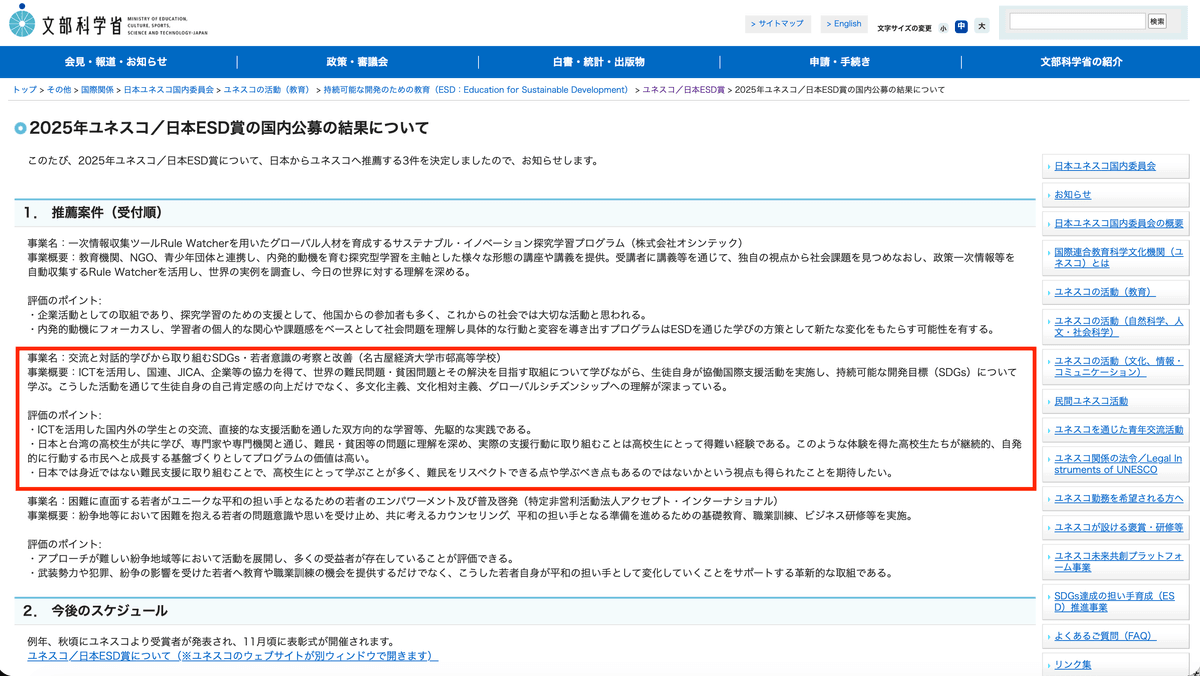Open the サイトマップ sitemap link
This screenshot has height=676, width=1200.
[778, 24]
